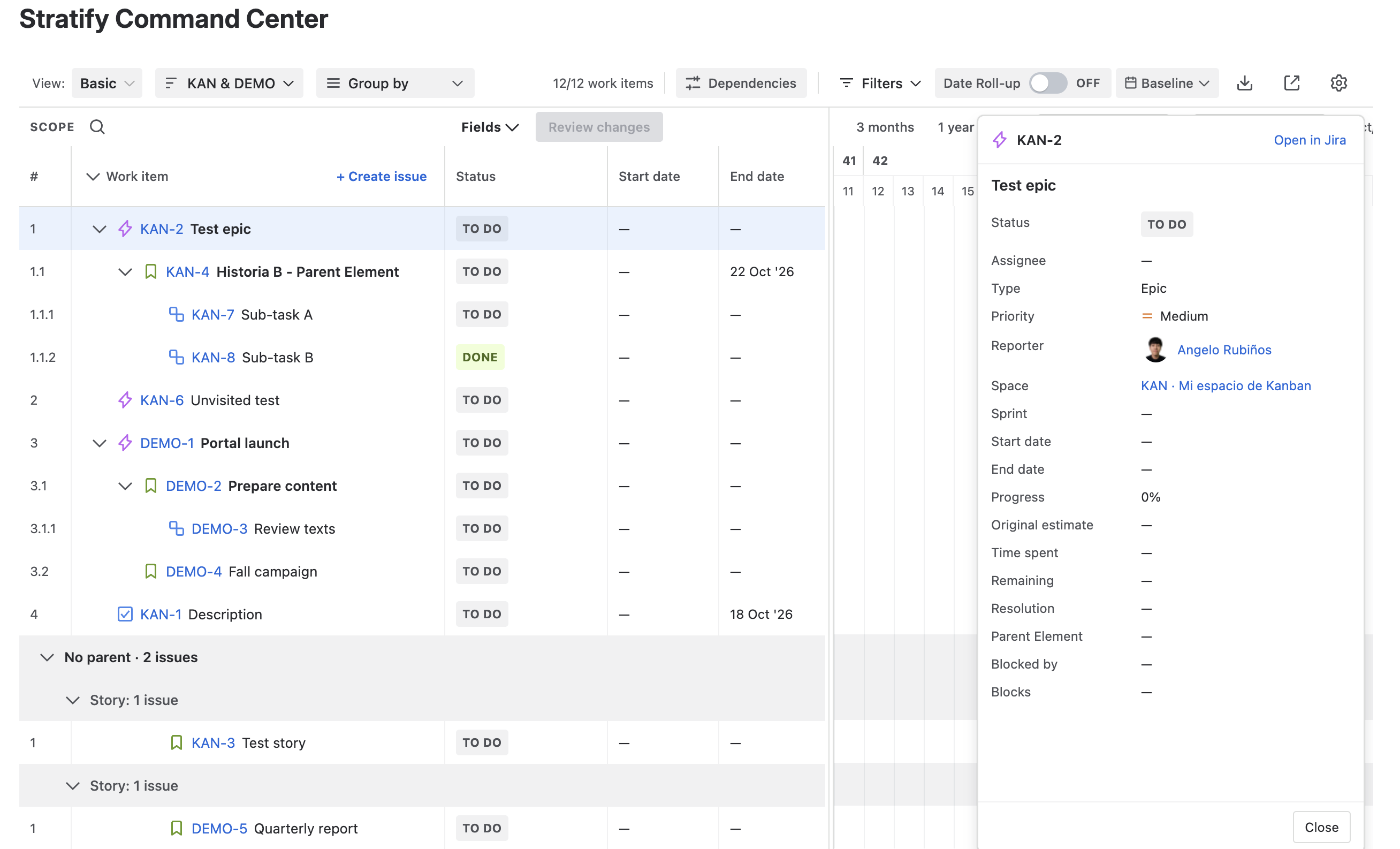Click the download export icon

tap(1244, 83)
